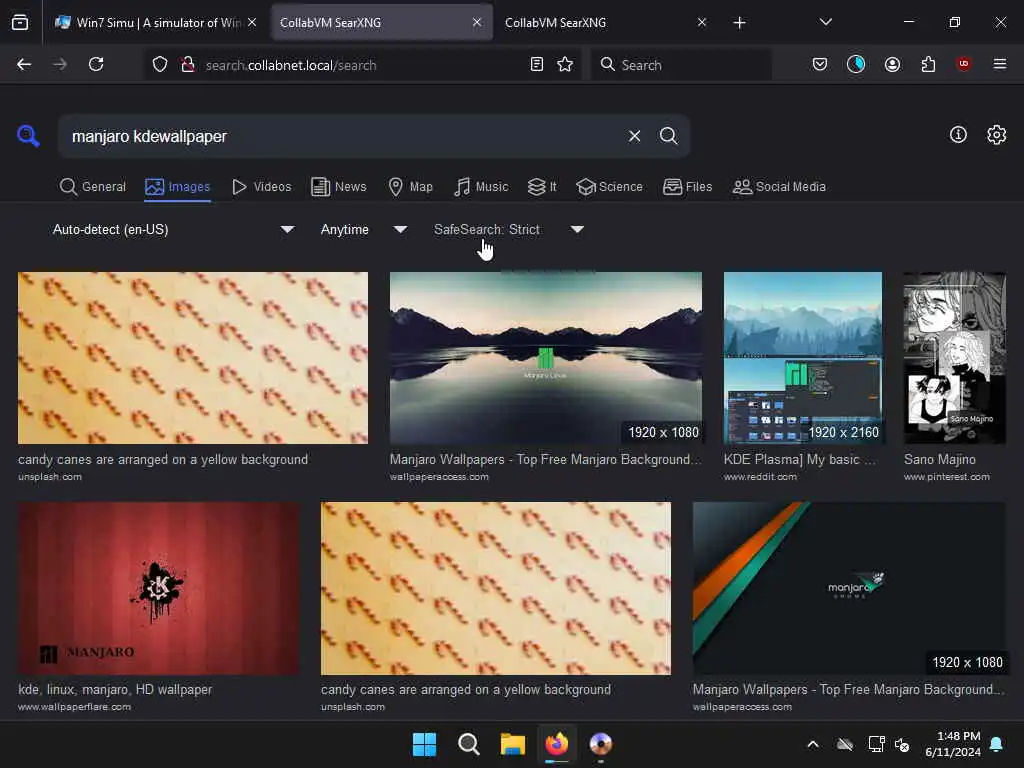Submit search with the magnifier button
This screenshot has height=768, width=1024.
pyautogui.click(x=669, y=136)
